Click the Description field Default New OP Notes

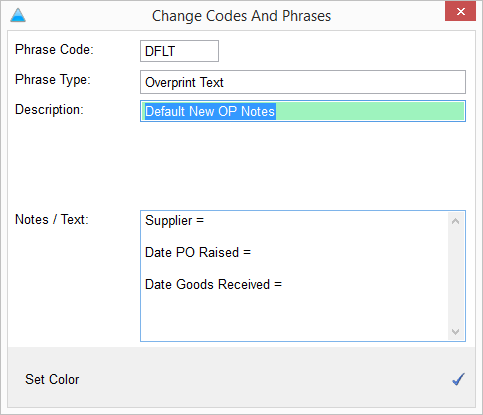pyautogui.click(x=303, y=111)
